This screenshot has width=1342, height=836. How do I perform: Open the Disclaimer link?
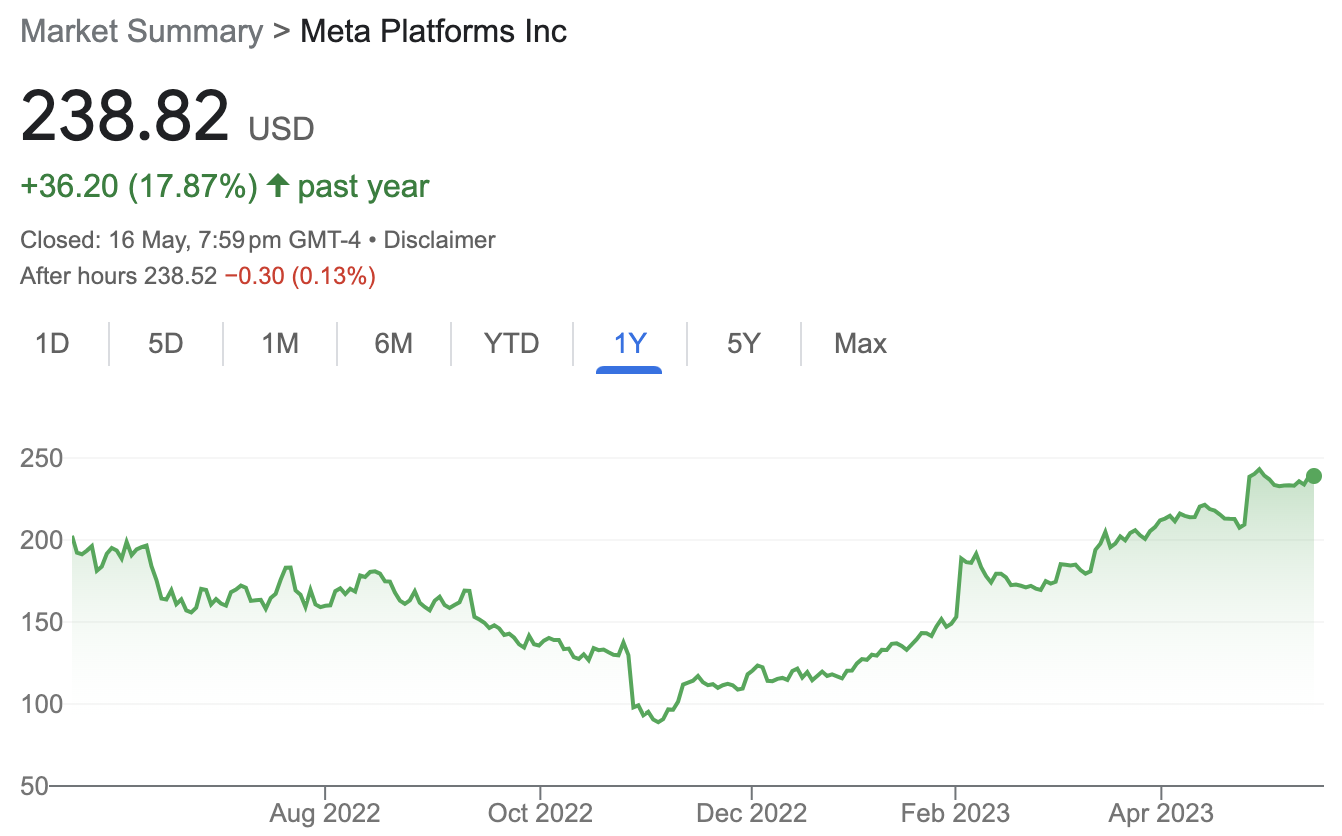tap(440, 240)
